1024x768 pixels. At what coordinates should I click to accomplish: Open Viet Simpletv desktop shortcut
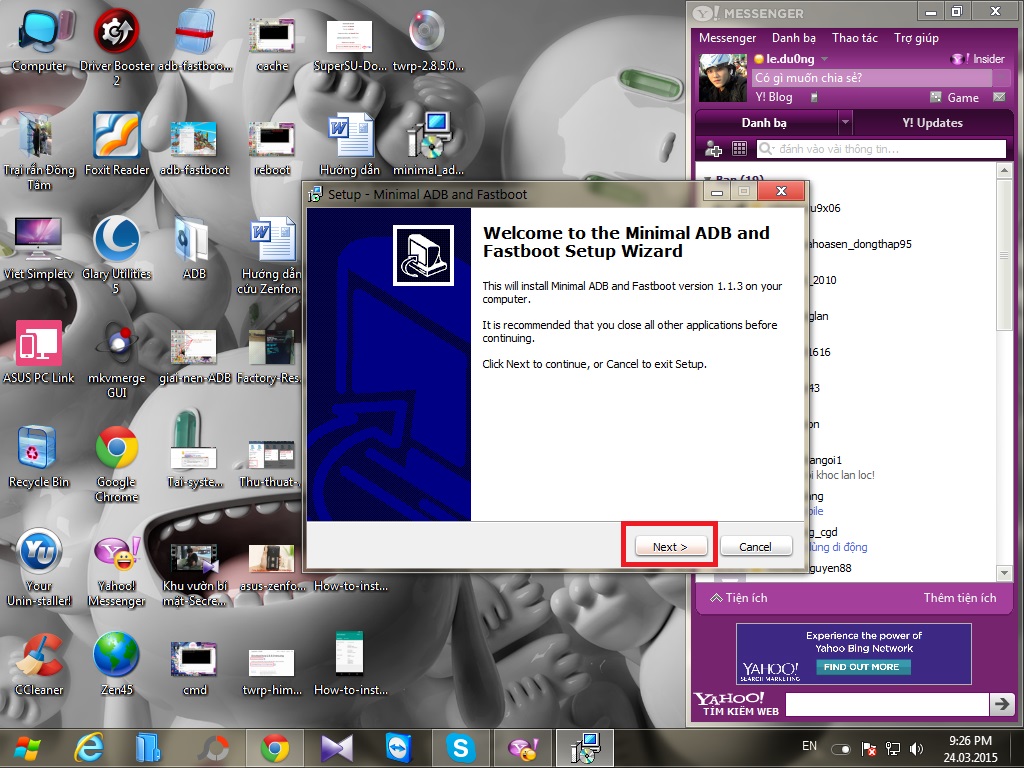[x=39, y=248]
